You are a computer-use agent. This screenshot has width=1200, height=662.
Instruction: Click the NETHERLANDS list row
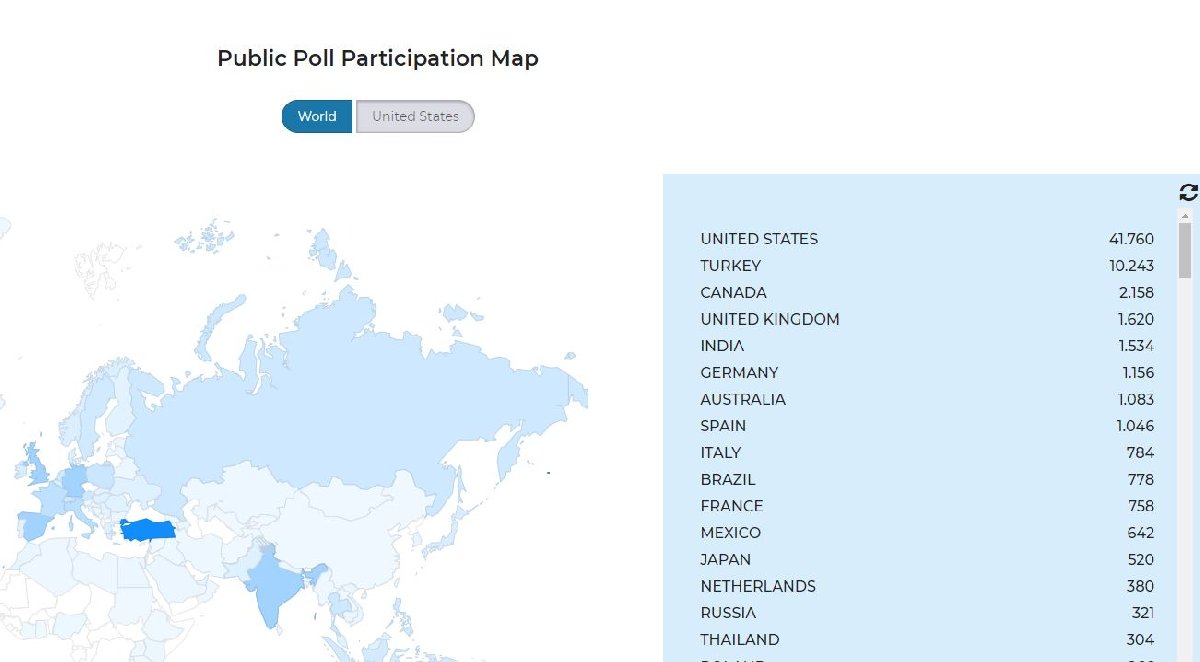[x=758, y=587]
